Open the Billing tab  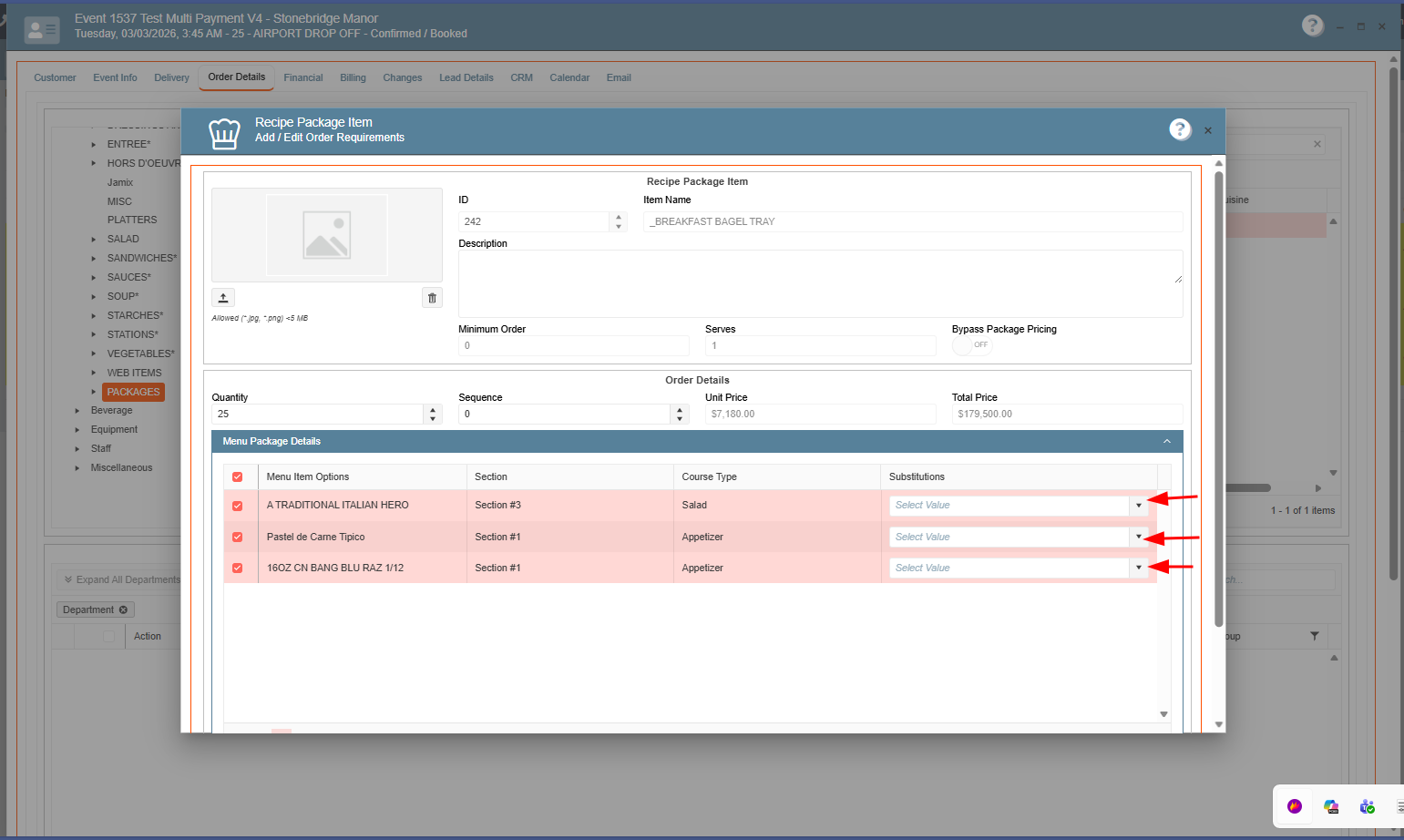[353, 77]
